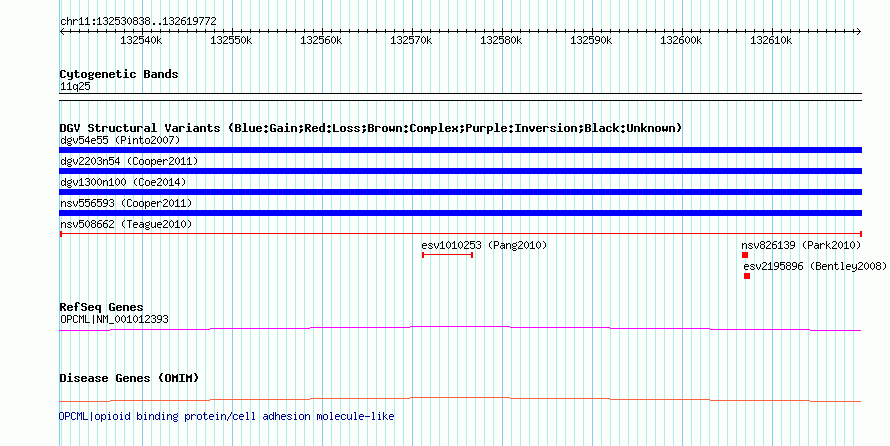
Task: Open variant label esv2195896 (Bentley2008)
Action: click(815, 266)
